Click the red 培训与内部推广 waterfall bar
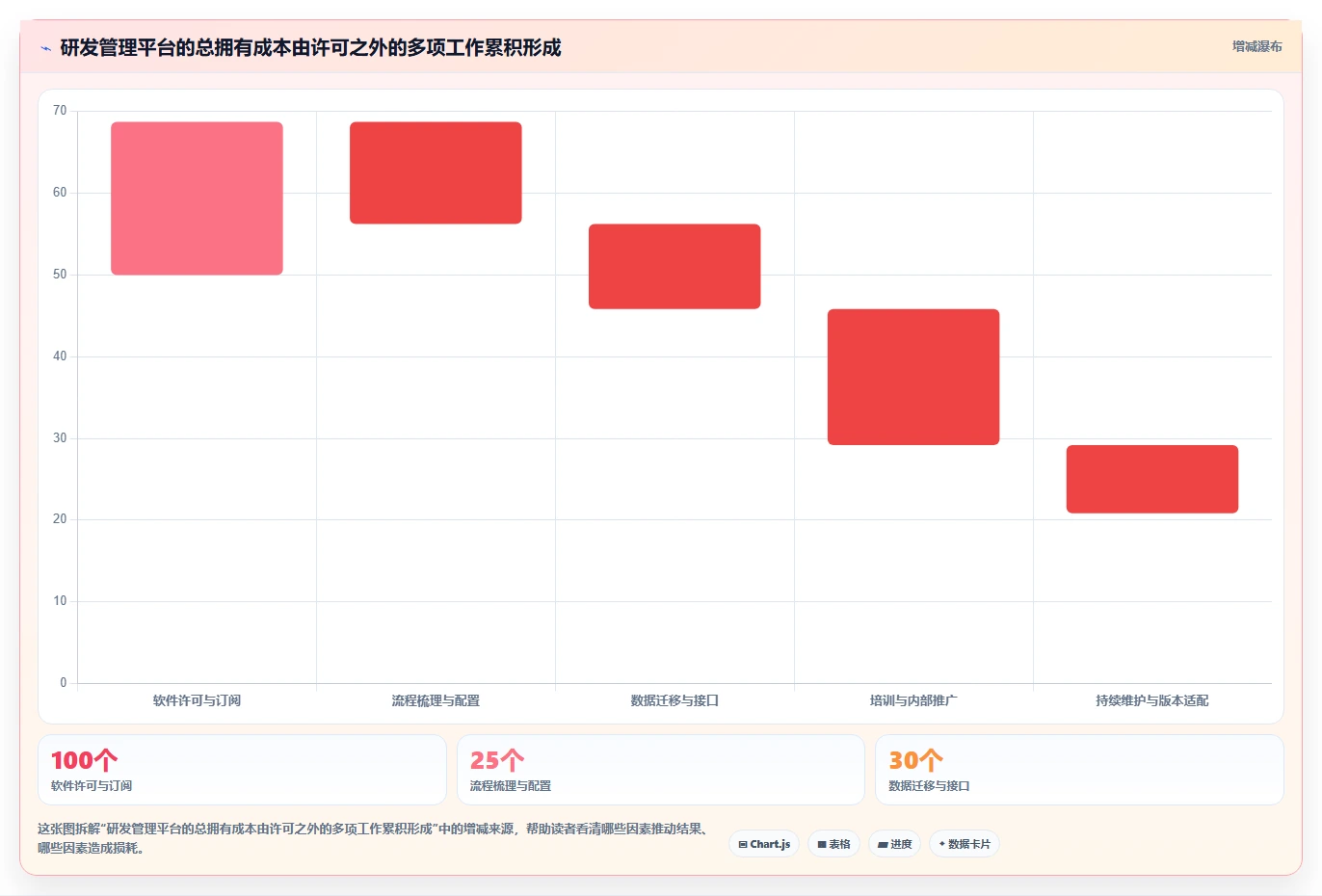1322x896 pixels. [x=913, y=377]
